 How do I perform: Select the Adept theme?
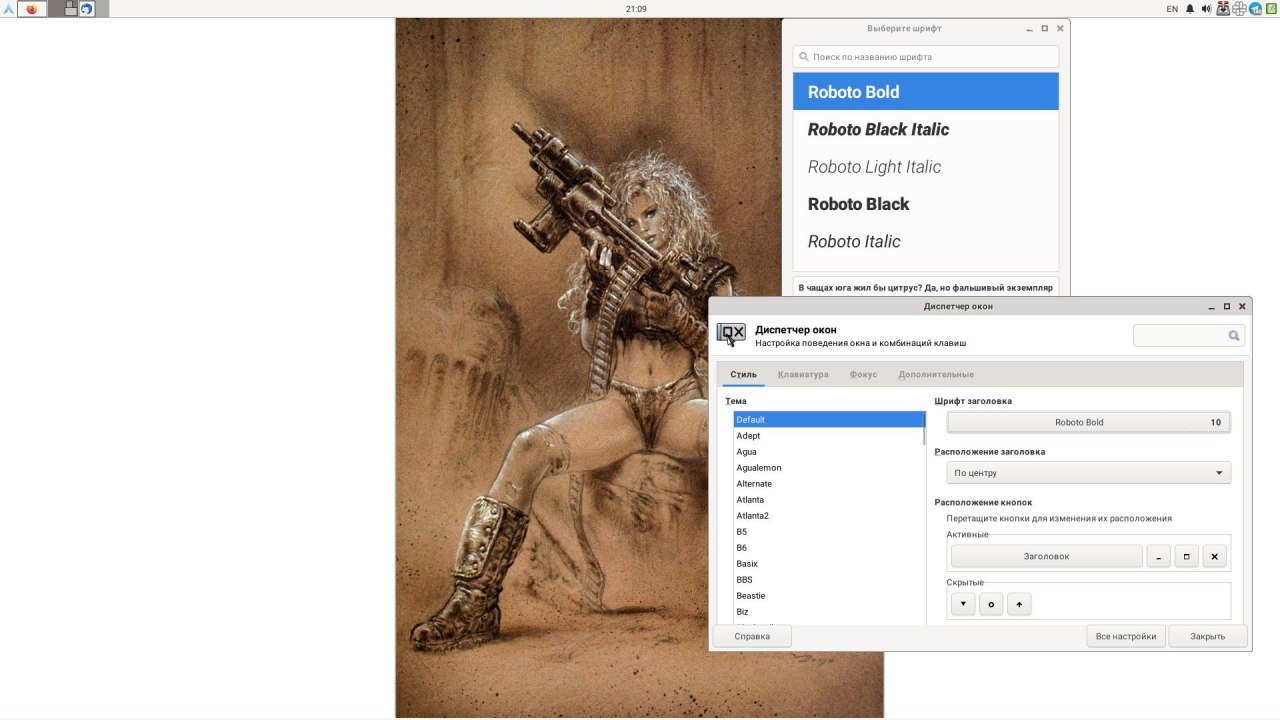coord(828,436)
